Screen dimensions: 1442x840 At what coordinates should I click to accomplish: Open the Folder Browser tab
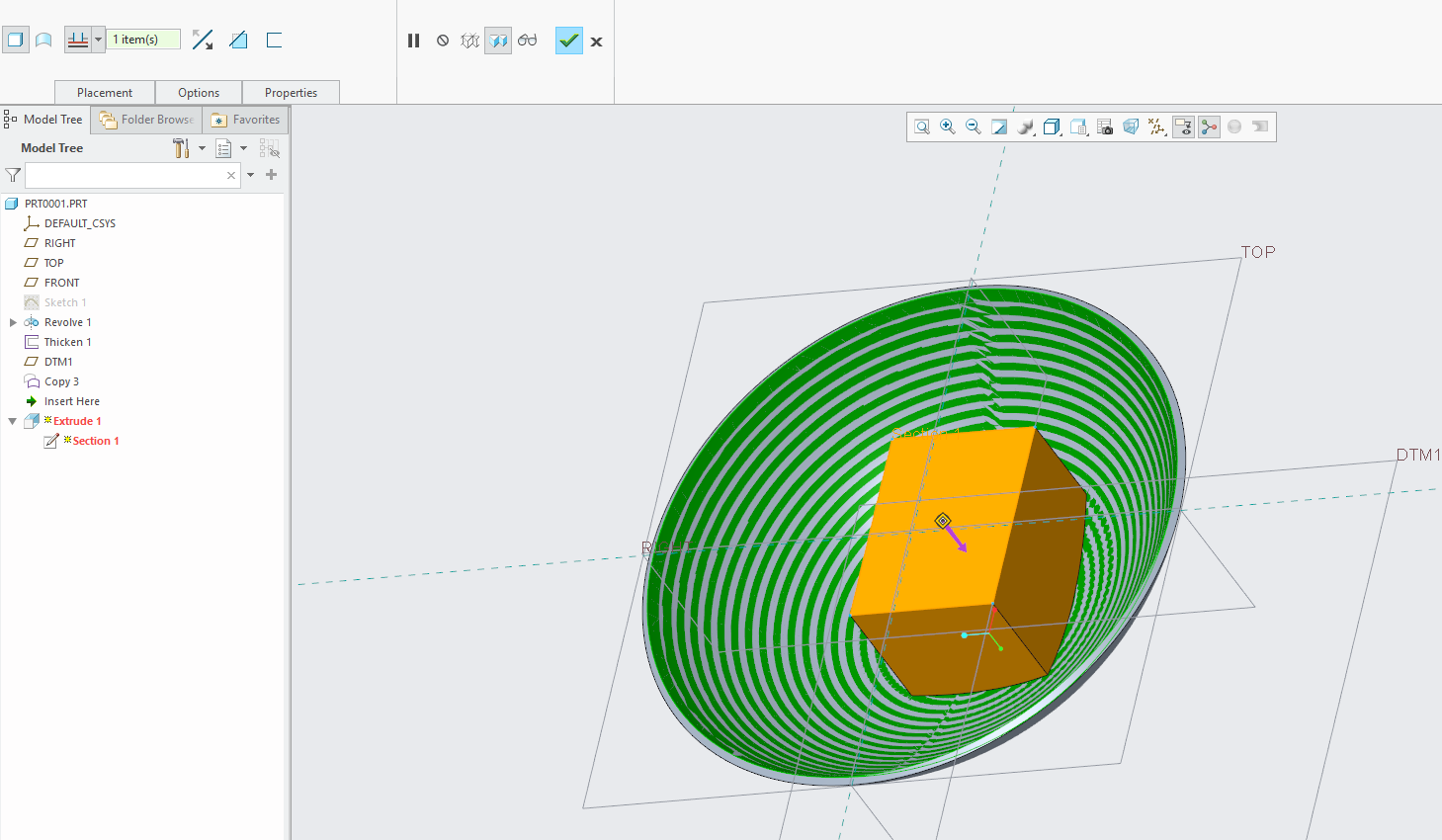point(145,119)
